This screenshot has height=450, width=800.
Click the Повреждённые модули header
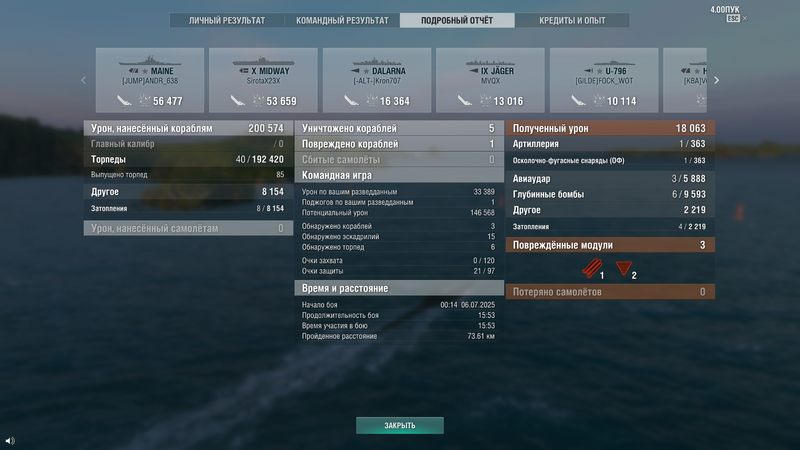(610, 245)
